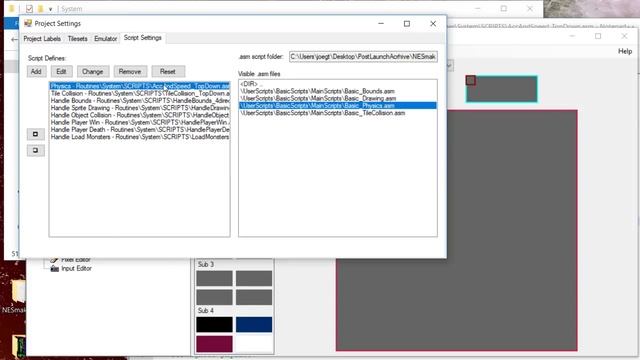Viewport: 640px width, 360px height.
Task: Click the small red square in cyan-bordered preview
Action: point(471,80)
